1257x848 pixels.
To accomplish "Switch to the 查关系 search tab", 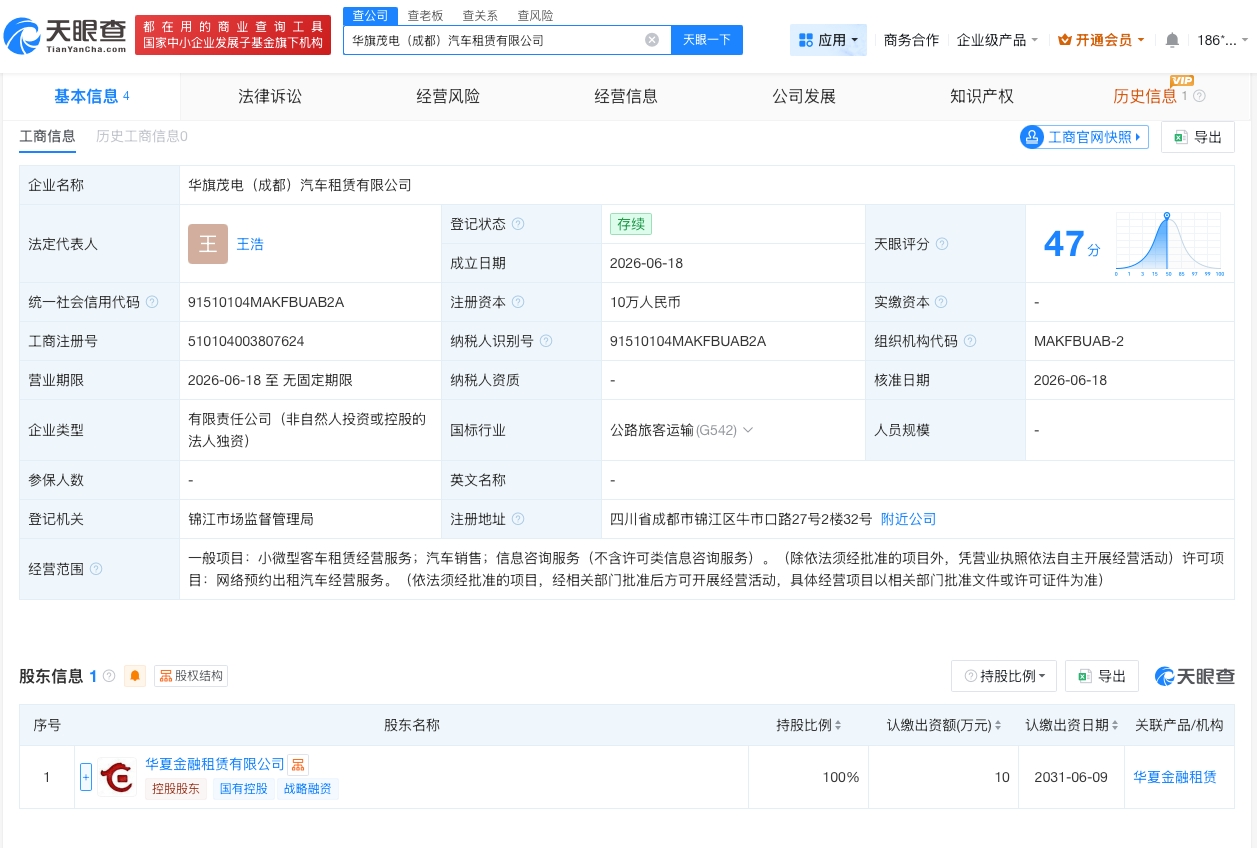I will [480, 16].
